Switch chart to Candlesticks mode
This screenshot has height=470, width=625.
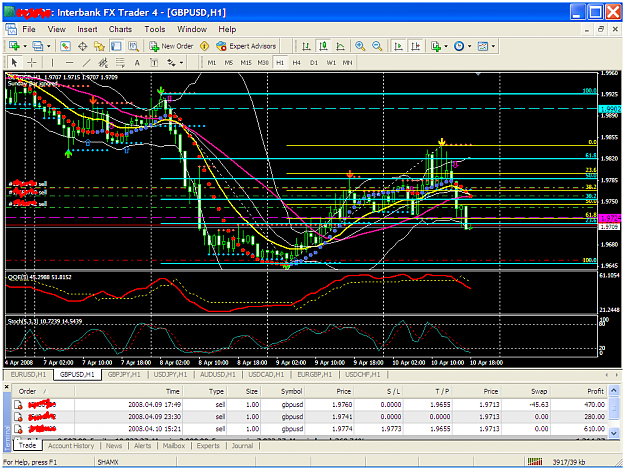tap(323, 46)
